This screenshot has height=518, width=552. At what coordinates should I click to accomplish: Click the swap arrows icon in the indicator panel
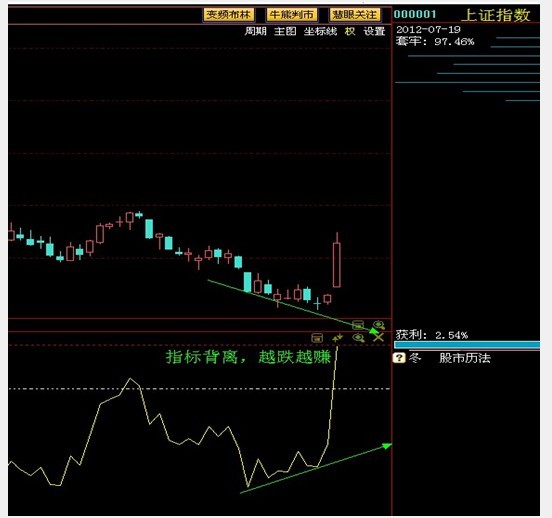tap(338, 338)
